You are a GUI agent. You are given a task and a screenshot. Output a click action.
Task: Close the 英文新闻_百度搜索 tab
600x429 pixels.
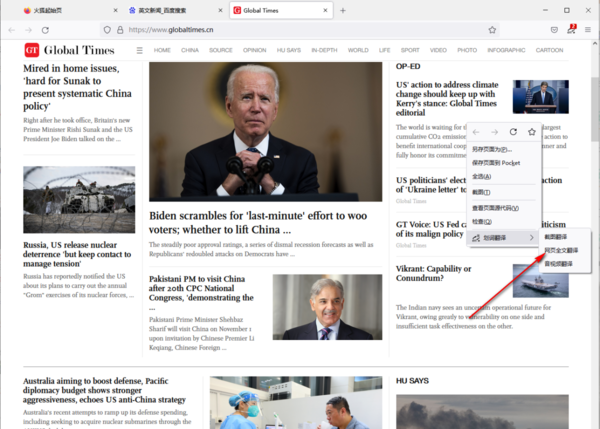point(220,11)
